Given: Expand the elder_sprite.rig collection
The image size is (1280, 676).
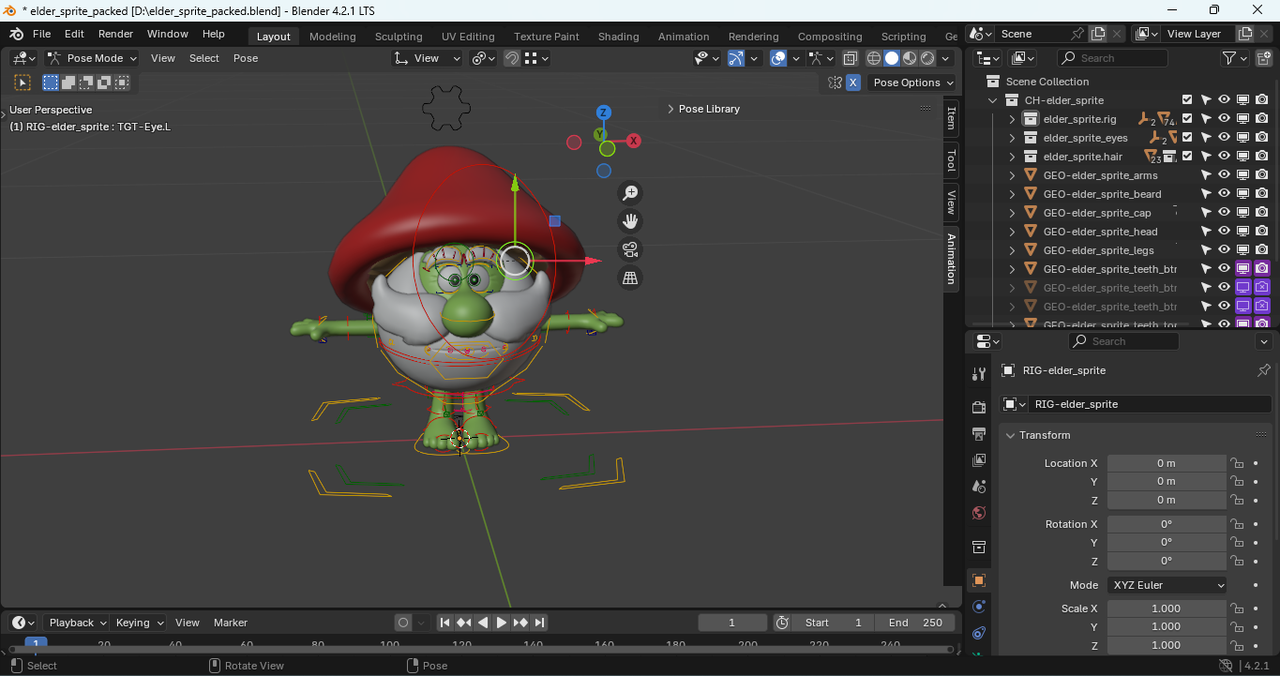Looking at the screenshot, I should tap(1012, 119).
